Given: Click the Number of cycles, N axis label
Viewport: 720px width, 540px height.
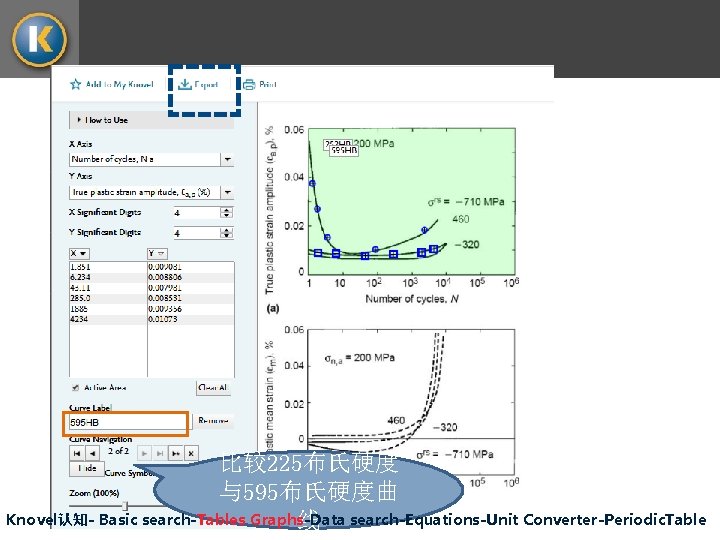Looking at the screenshot, I should [x=412, y=299].
